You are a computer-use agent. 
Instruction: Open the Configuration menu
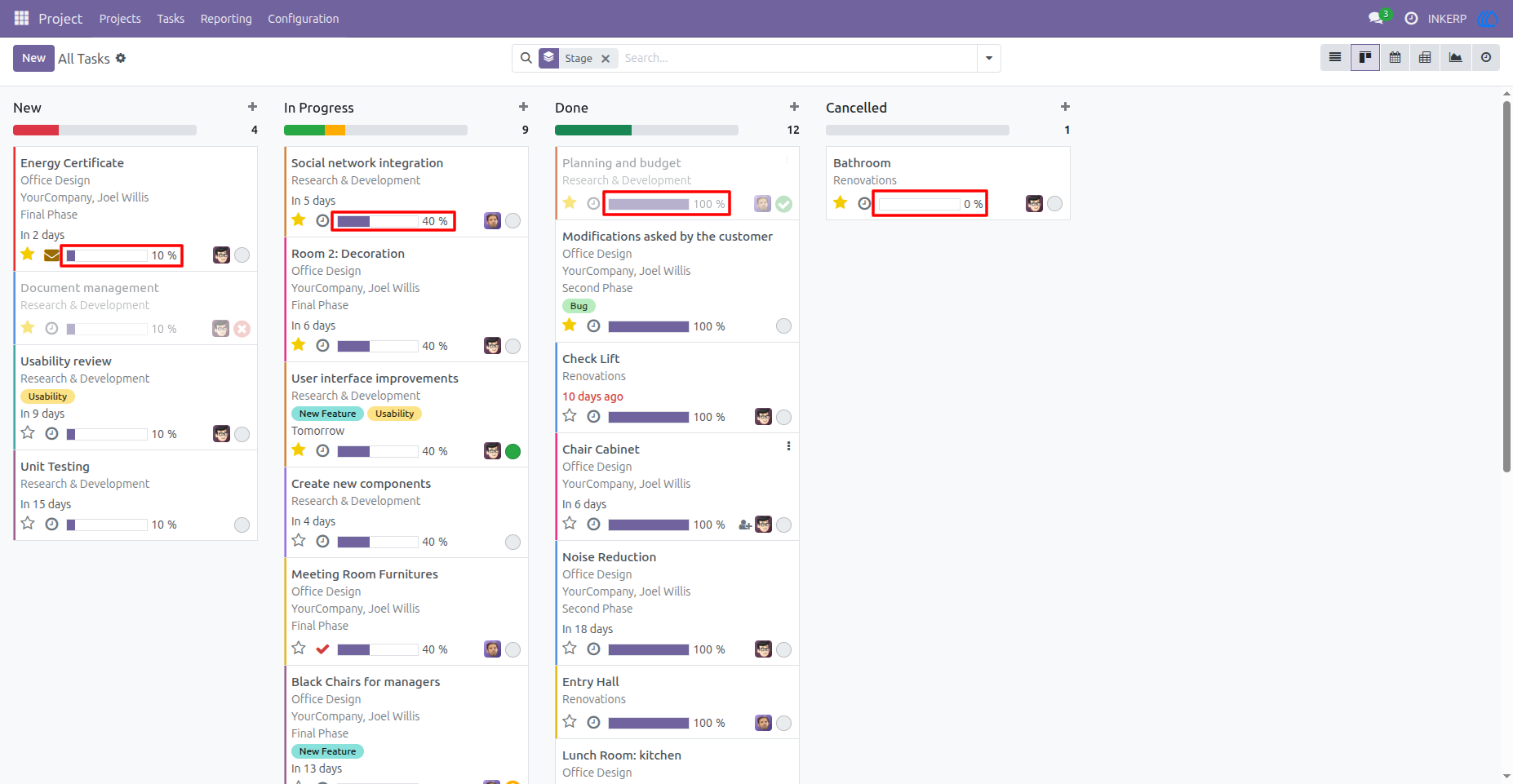304,18
